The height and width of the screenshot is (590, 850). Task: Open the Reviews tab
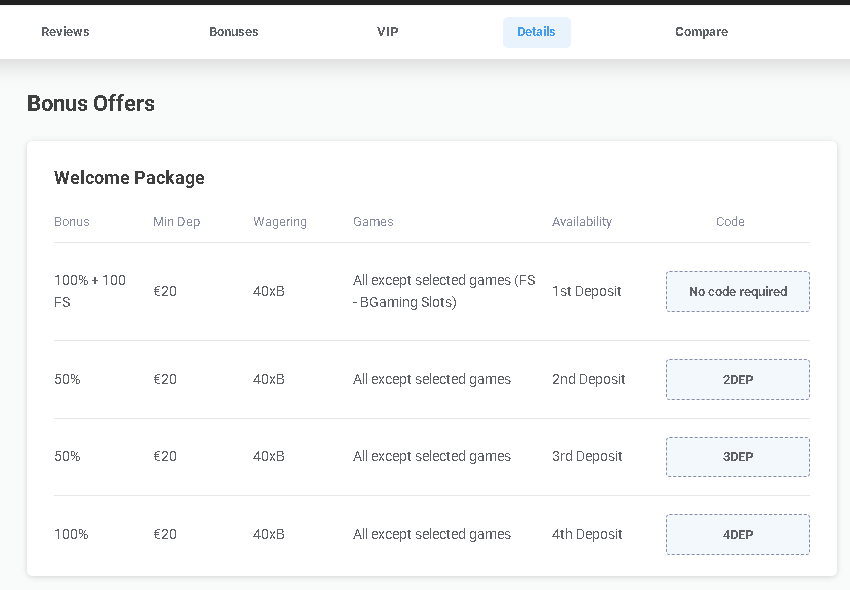[65, 32]
